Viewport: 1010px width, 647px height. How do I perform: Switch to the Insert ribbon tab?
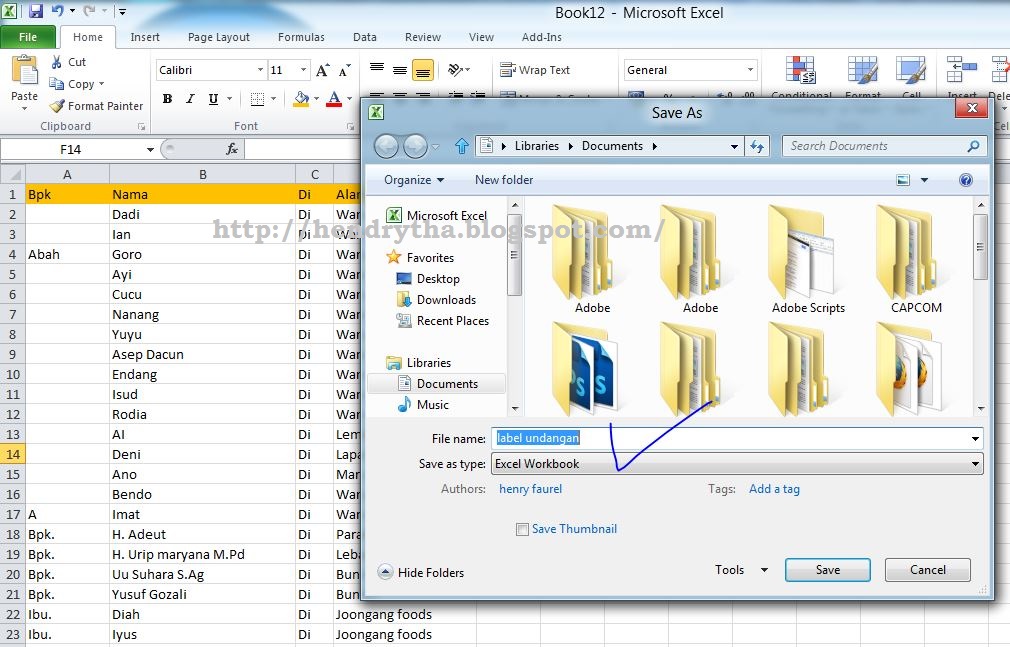(x=145, y=37)
